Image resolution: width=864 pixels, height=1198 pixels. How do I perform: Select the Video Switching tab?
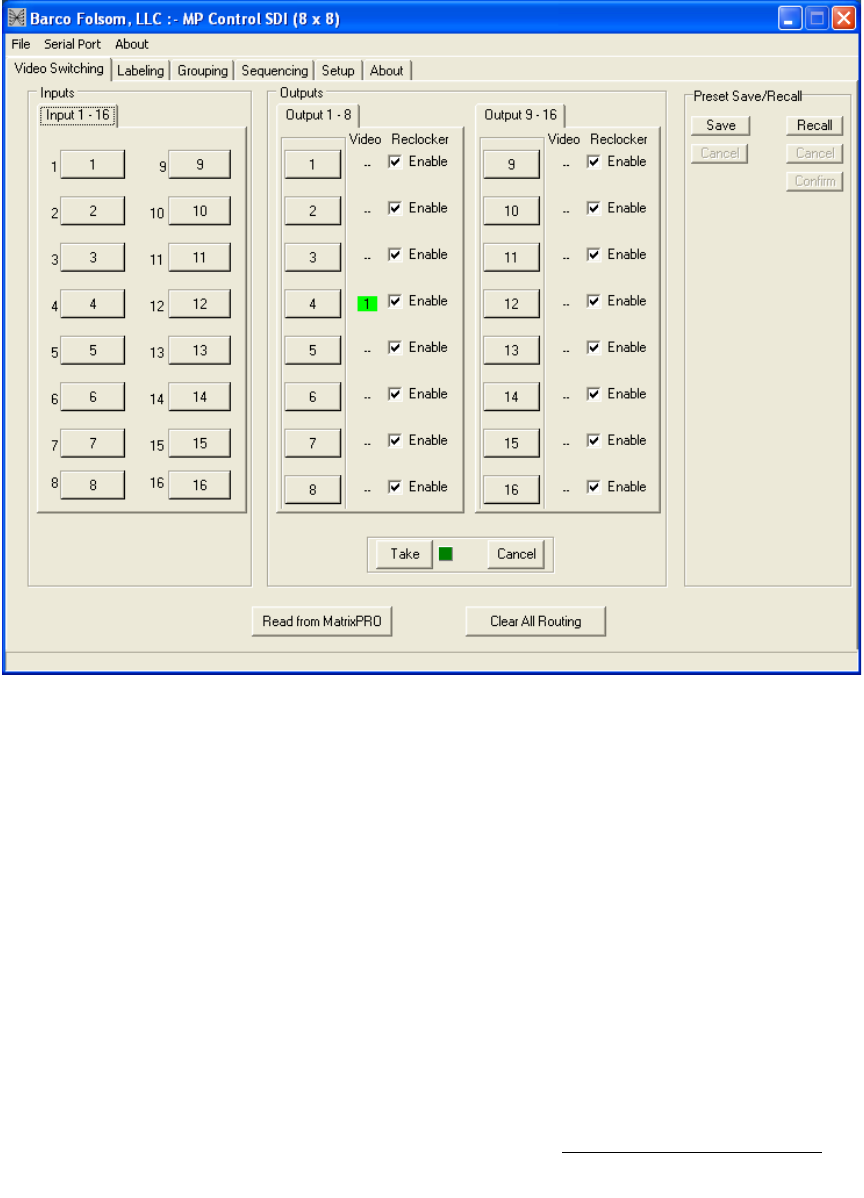(59, 69)
